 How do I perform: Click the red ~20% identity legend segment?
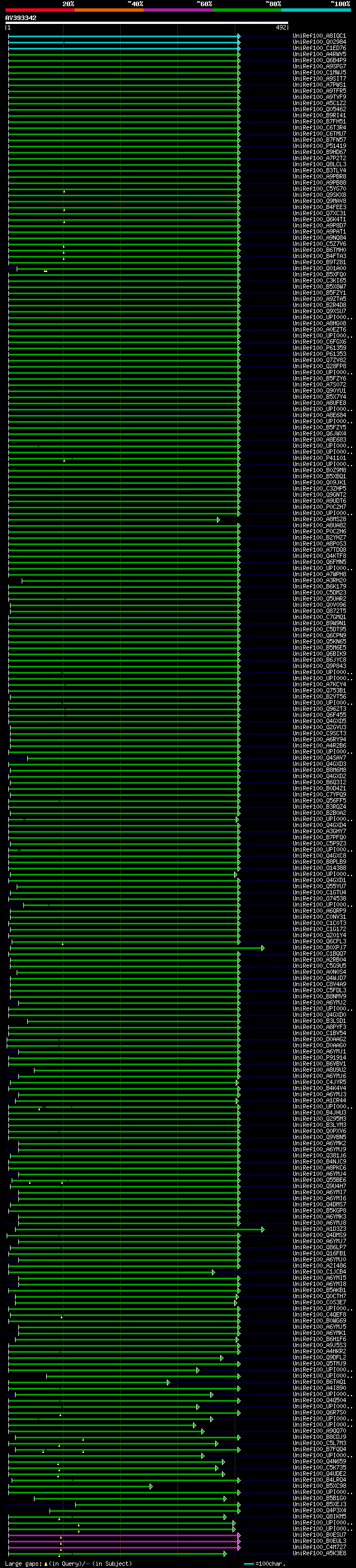coord(40,10)
